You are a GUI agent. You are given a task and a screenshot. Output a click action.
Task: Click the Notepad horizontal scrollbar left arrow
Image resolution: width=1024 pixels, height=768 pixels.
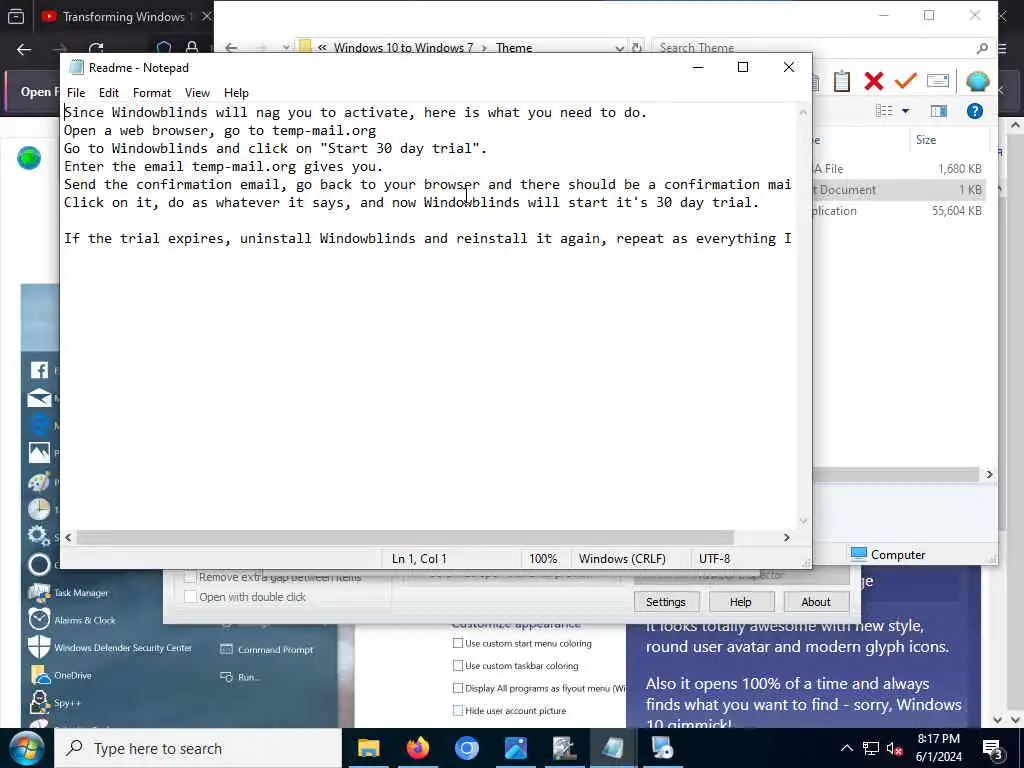tap(69, 537)
